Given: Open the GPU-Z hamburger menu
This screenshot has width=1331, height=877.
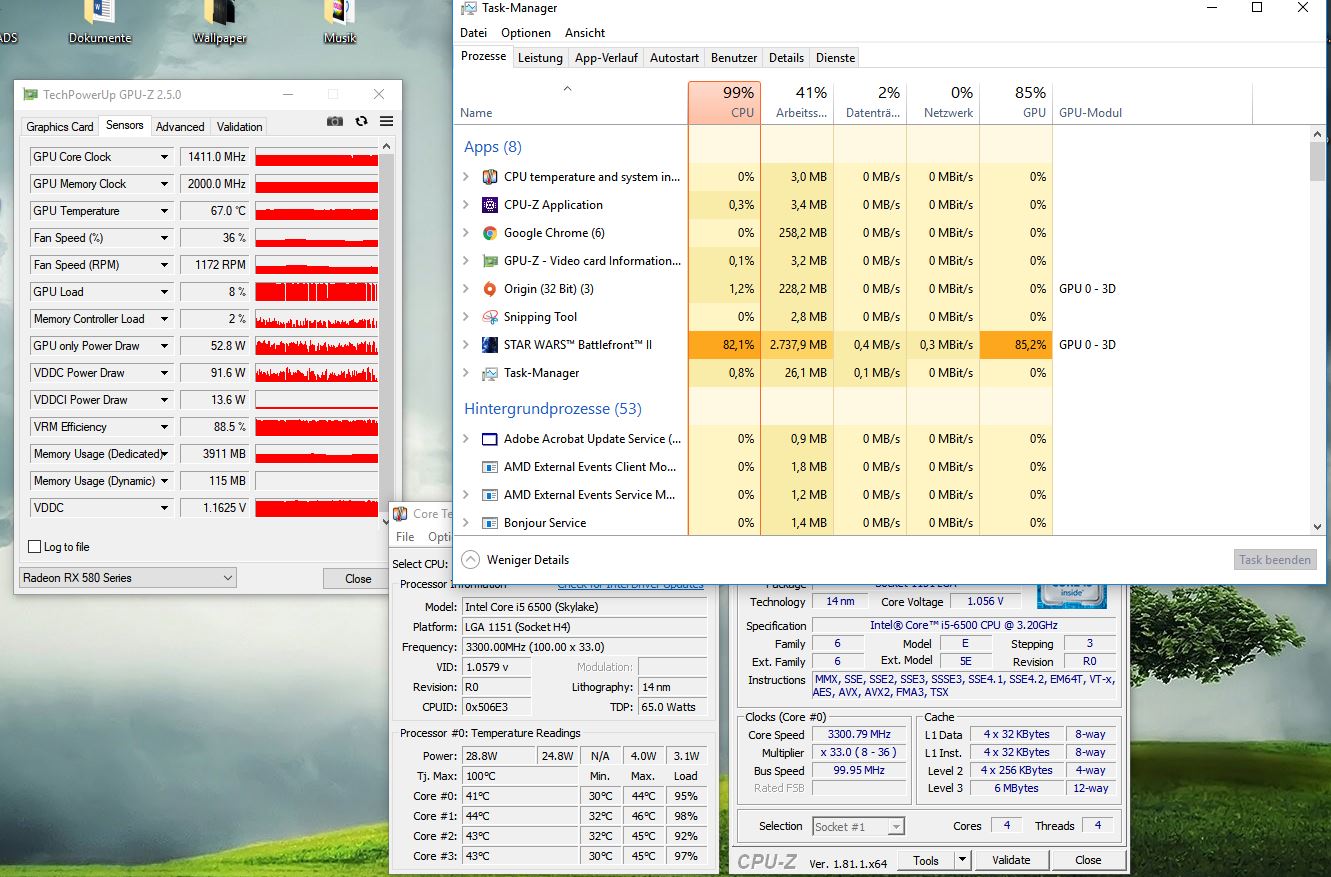Looking at the screenshot, I should point(386,121).
